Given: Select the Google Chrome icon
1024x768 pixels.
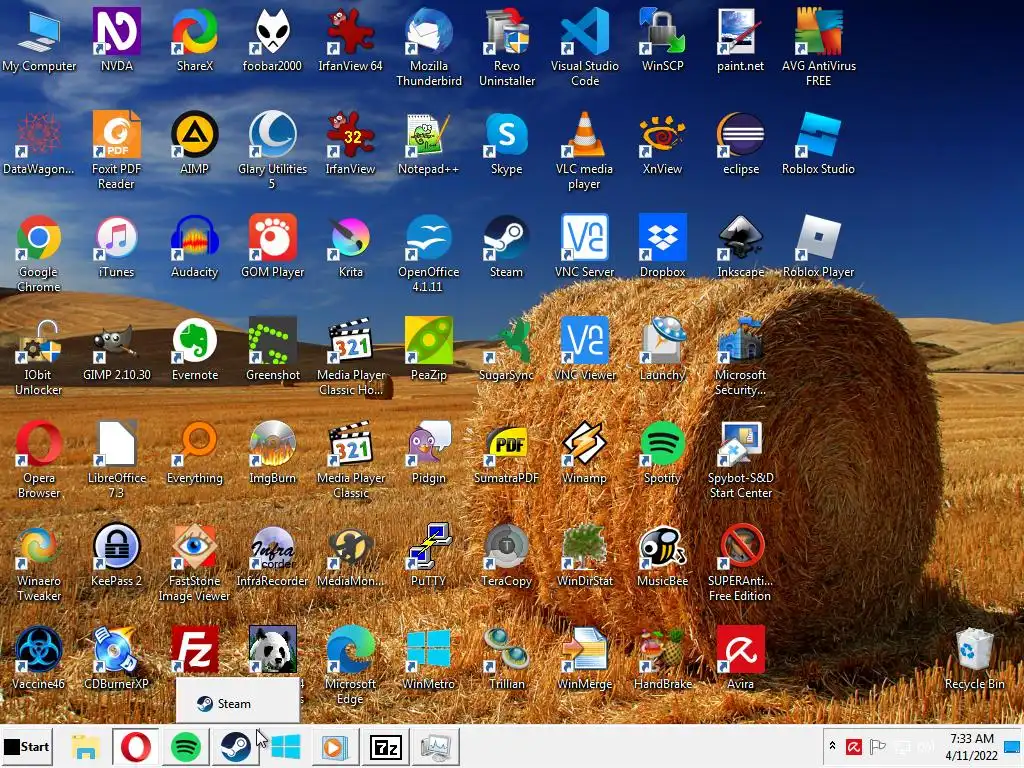Looking at the screenshot, I should (x=39, y=253).
